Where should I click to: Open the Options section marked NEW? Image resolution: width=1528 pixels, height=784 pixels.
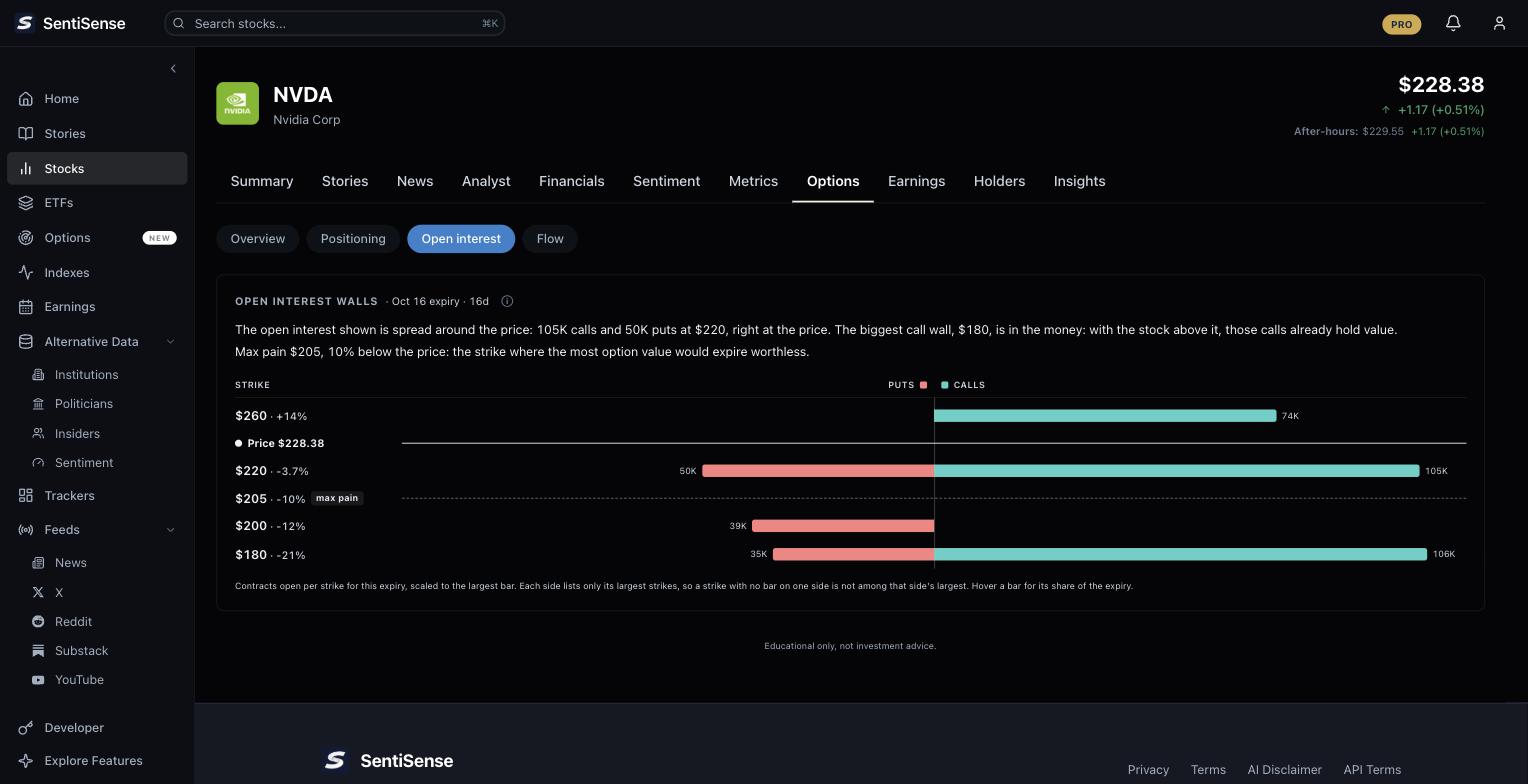pos(97,238)
